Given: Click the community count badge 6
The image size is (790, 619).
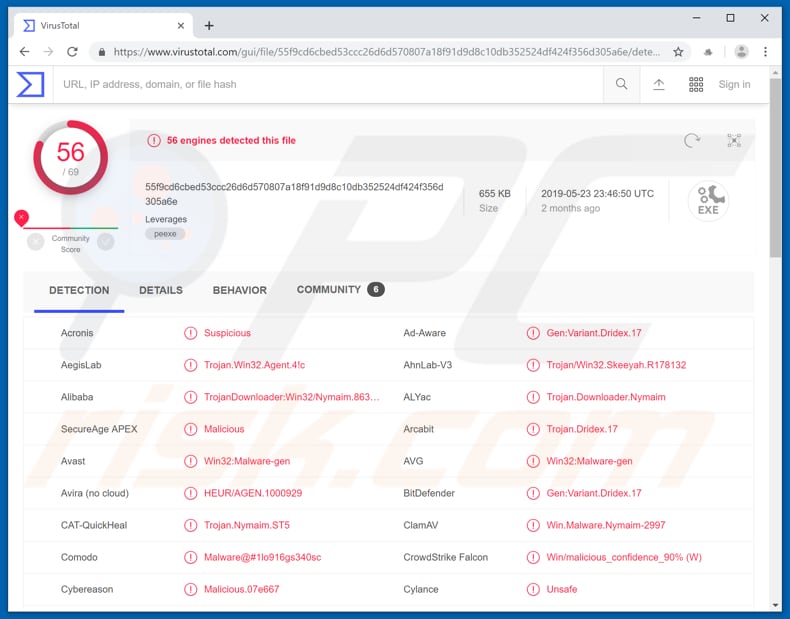Looking at the screenshot, I should [x=375, y=290].
